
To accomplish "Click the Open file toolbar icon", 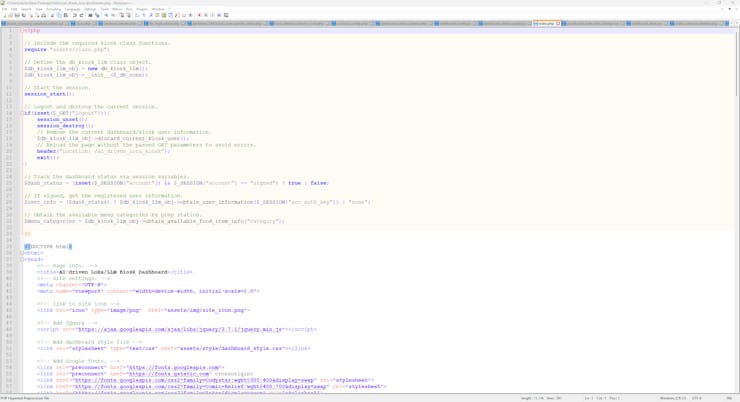I will (11, 15).
